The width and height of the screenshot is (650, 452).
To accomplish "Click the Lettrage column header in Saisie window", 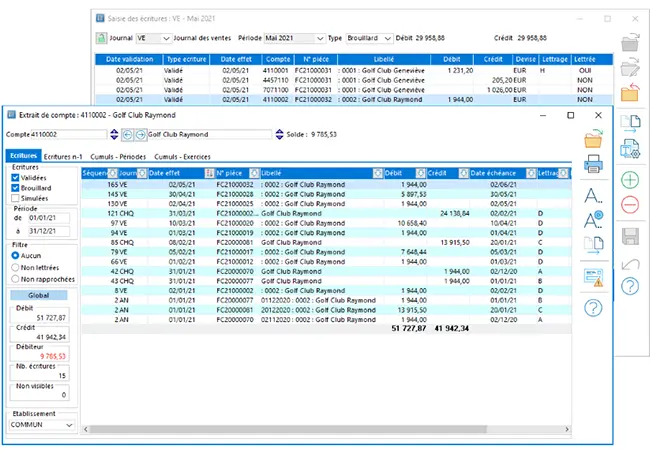I will [x=555, y=59].
